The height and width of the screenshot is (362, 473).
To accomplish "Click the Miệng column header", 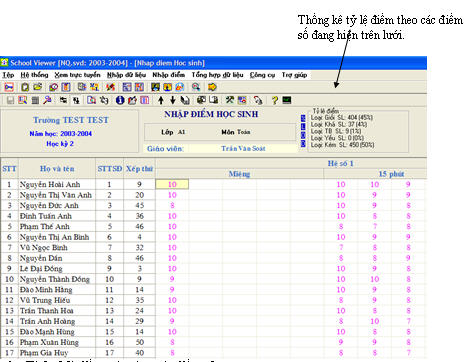I will 239,174.
